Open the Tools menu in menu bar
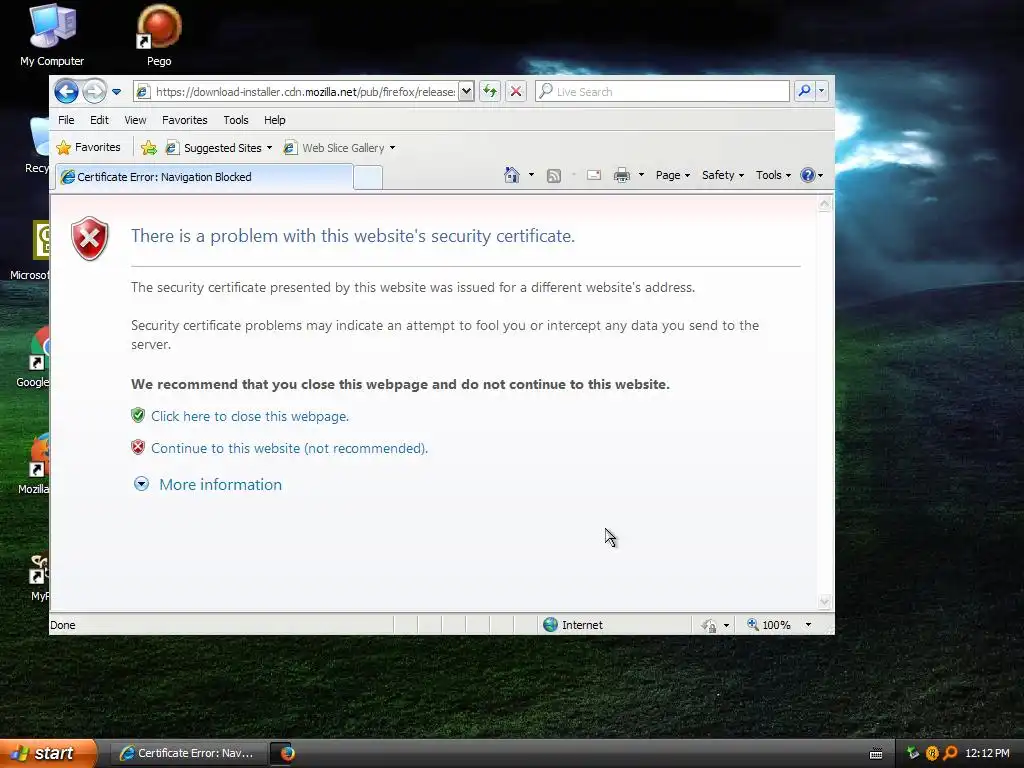The height and width of the screenshot is (768, 1024). [x=236, y=120]
